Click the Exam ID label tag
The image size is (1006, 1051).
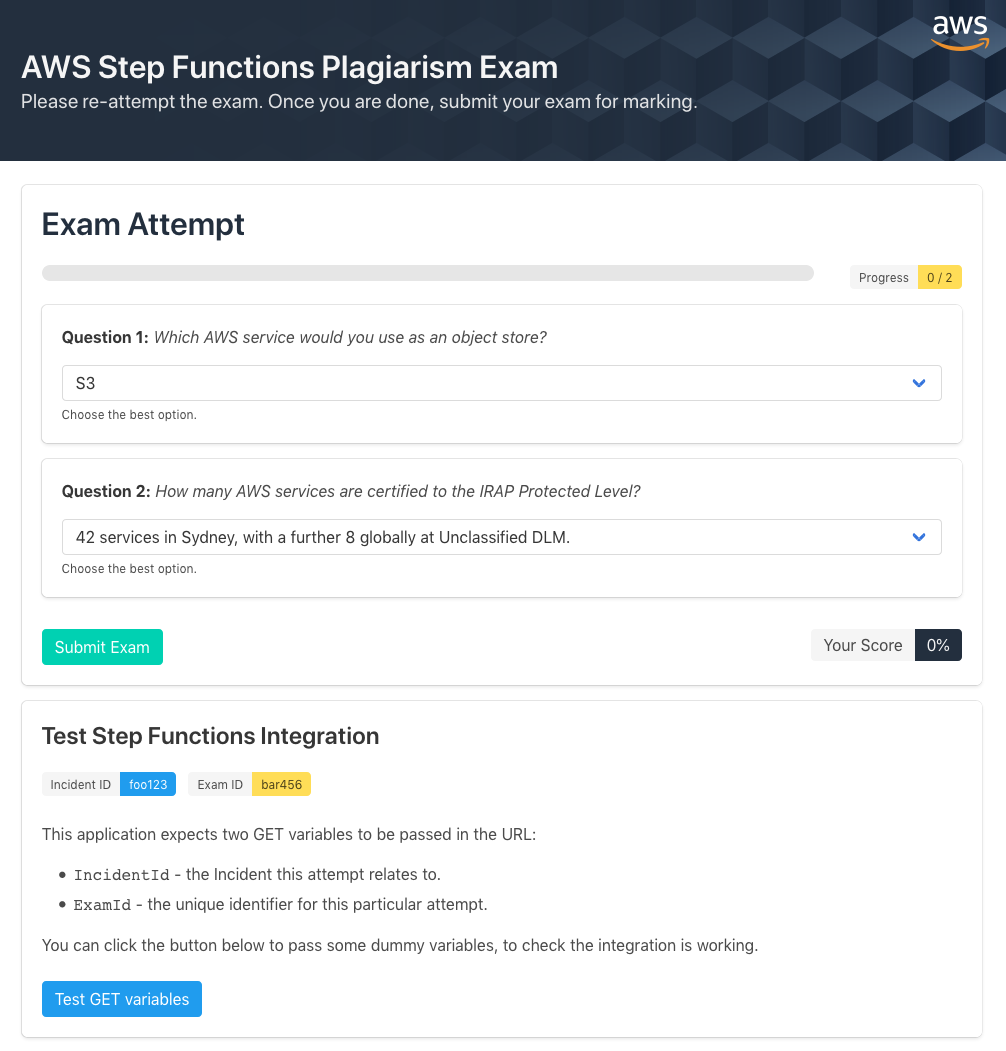coord(220,784)
